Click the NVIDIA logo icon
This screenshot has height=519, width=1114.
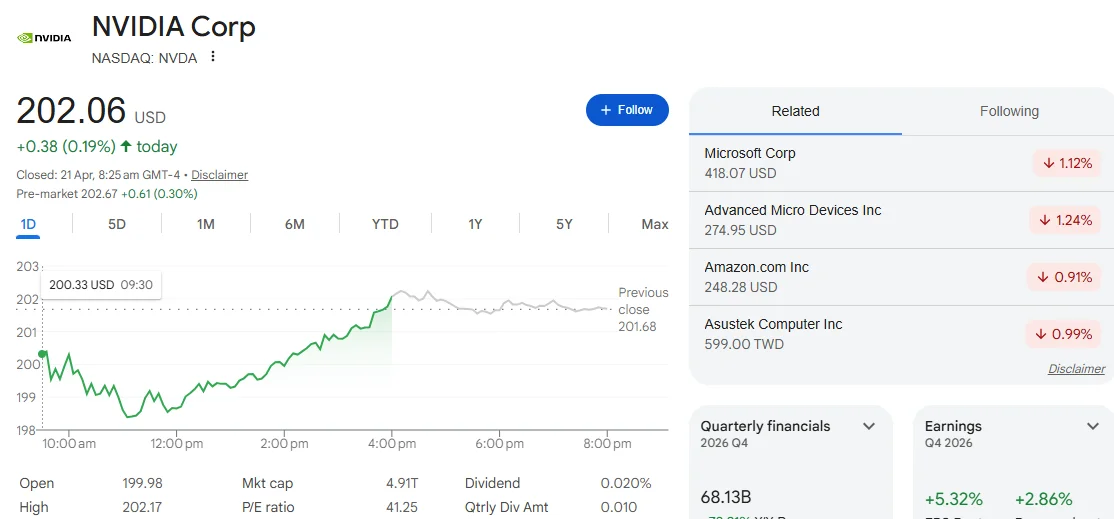click(44, 38)
